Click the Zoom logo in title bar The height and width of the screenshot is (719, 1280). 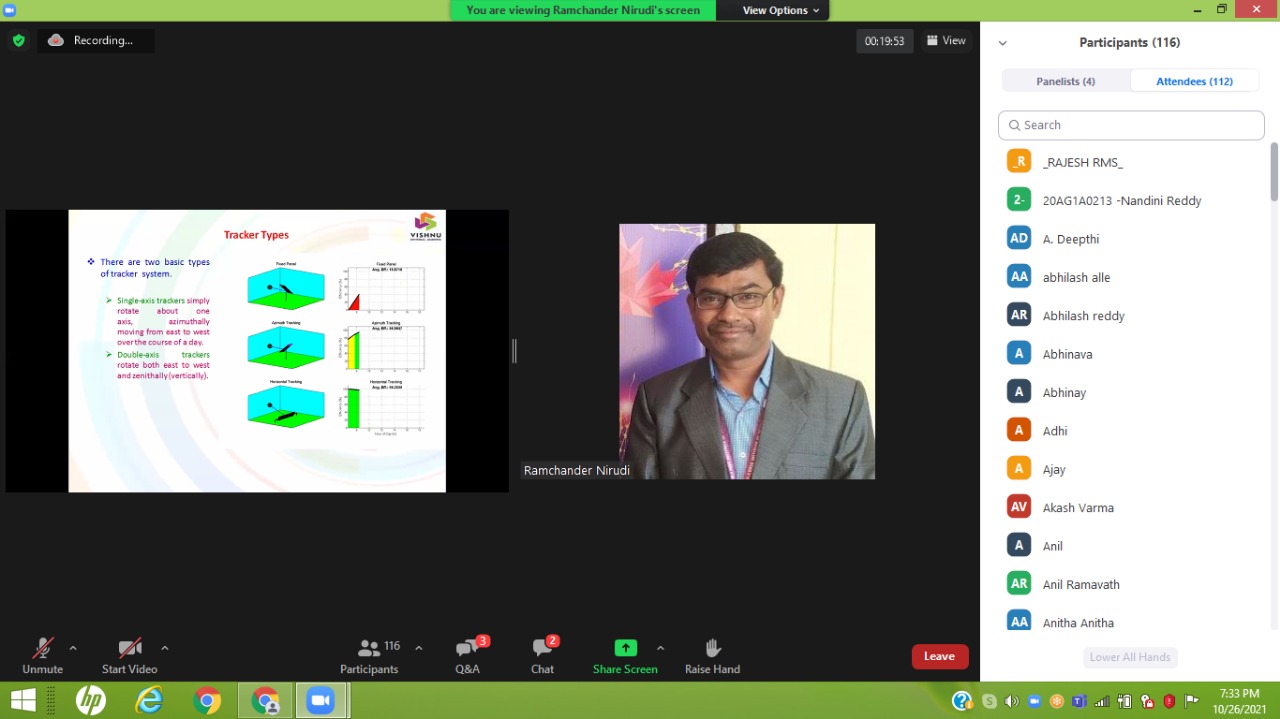(10, 9)
